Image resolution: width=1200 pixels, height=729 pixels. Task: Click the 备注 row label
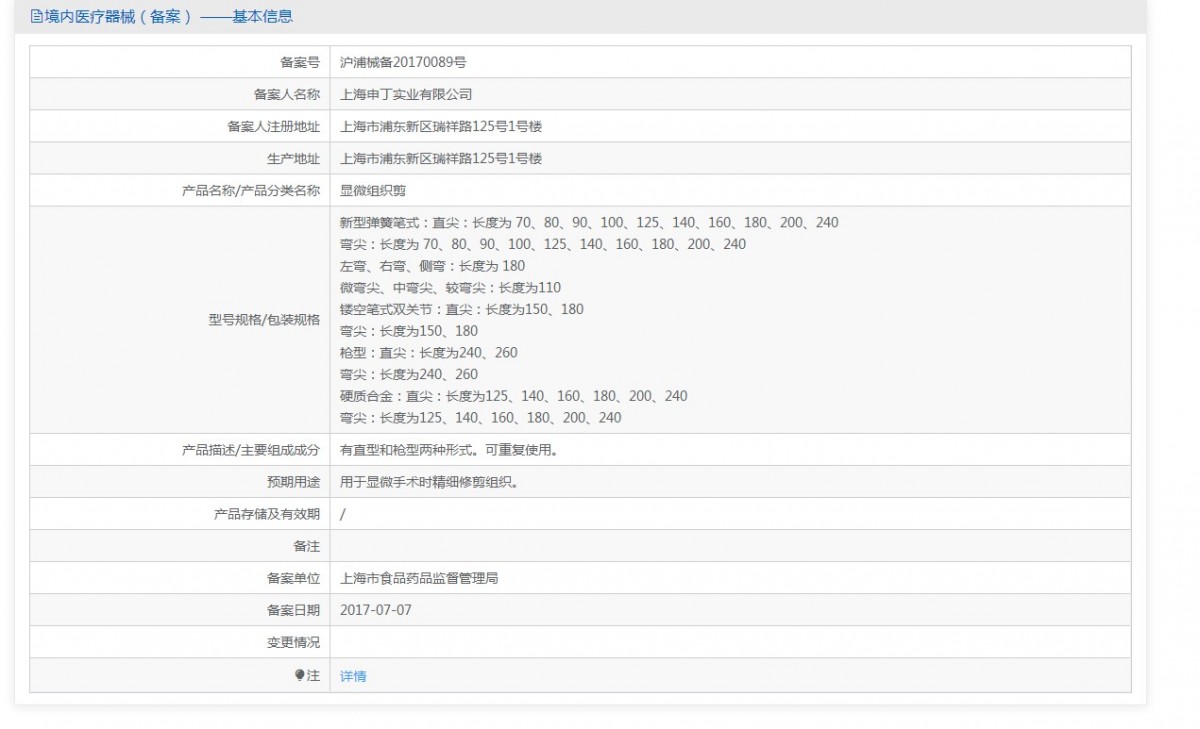pos(306,546)
